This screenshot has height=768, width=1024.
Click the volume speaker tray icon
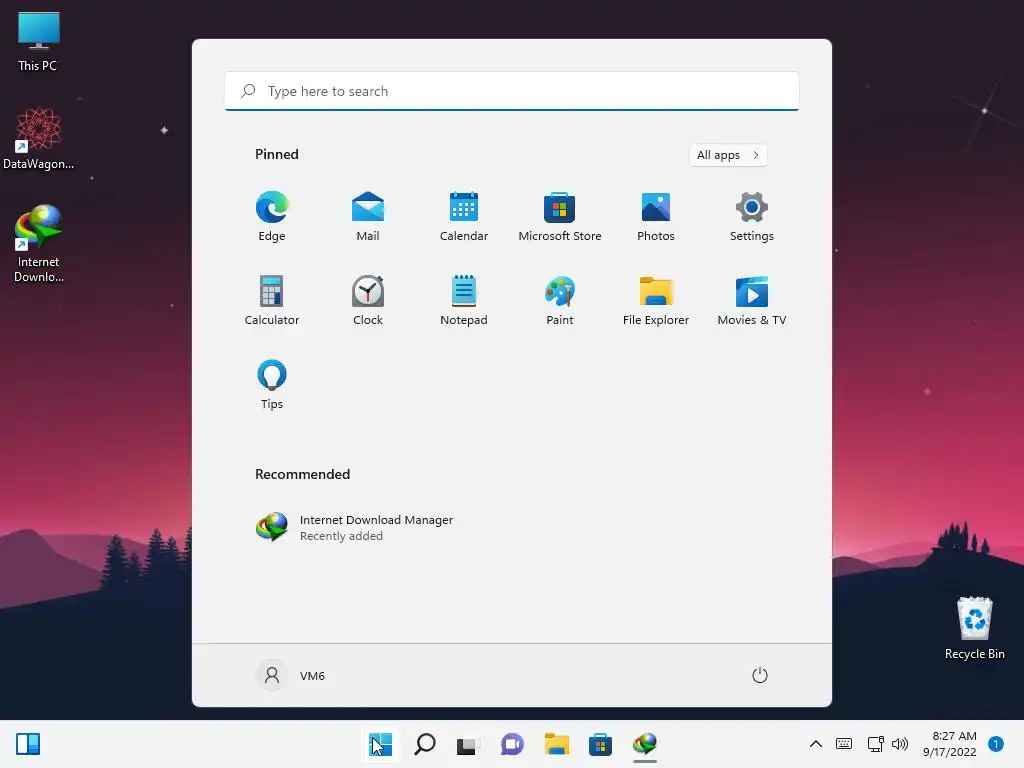pyautogui.click(x=900, y=744)
